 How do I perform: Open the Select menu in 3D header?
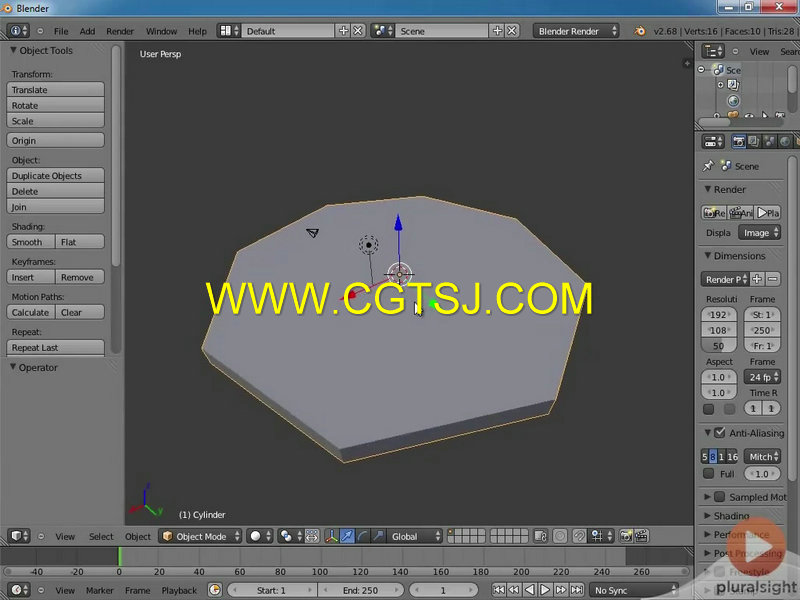pos(101,536)
